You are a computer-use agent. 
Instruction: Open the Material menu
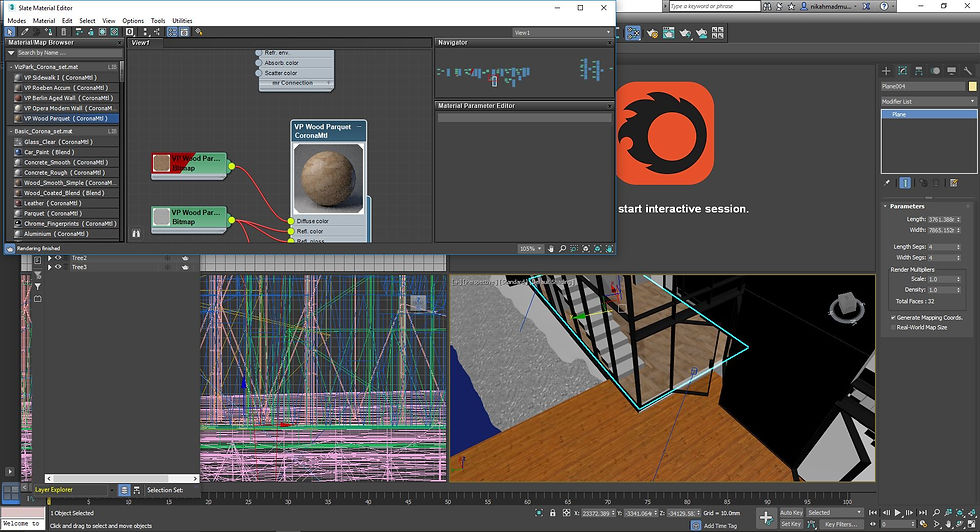(x=44, y=21)
